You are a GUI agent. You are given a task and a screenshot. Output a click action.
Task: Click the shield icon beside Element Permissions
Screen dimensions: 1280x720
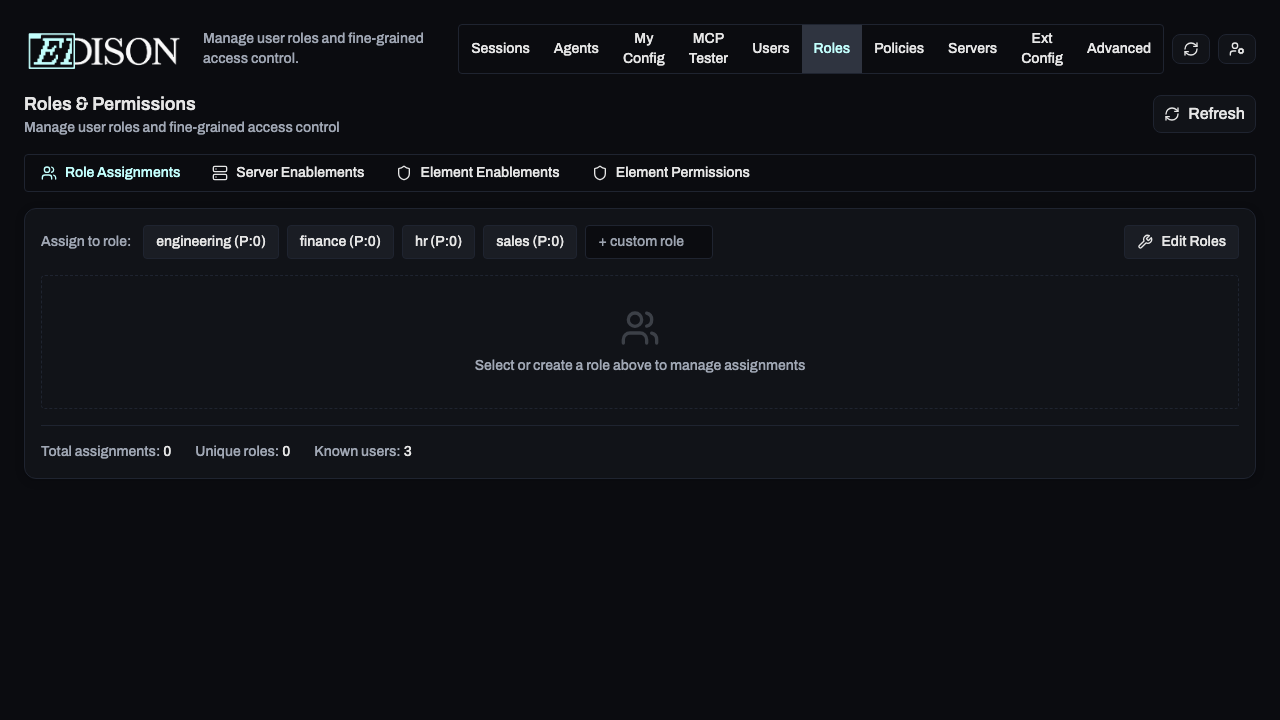(x=599, y=172)
